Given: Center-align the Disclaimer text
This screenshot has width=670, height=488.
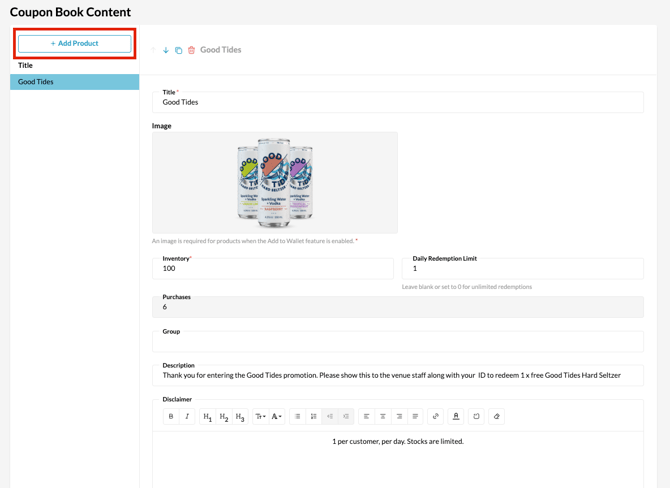Looking at the screenshot, I should pyautogui.click(x=383, y=416).
